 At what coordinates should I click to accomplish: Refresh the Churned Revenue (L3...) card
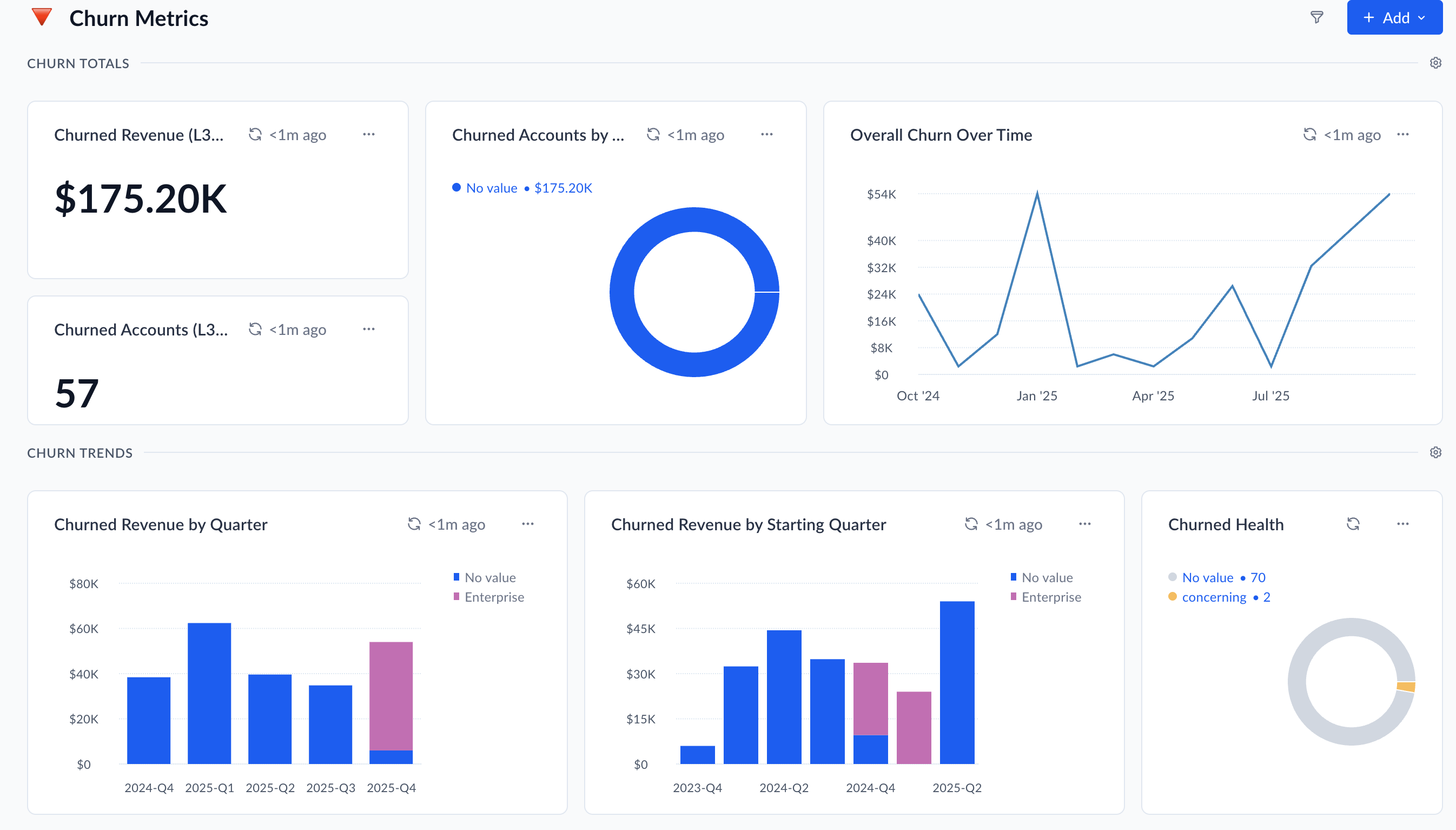[255, 135]
